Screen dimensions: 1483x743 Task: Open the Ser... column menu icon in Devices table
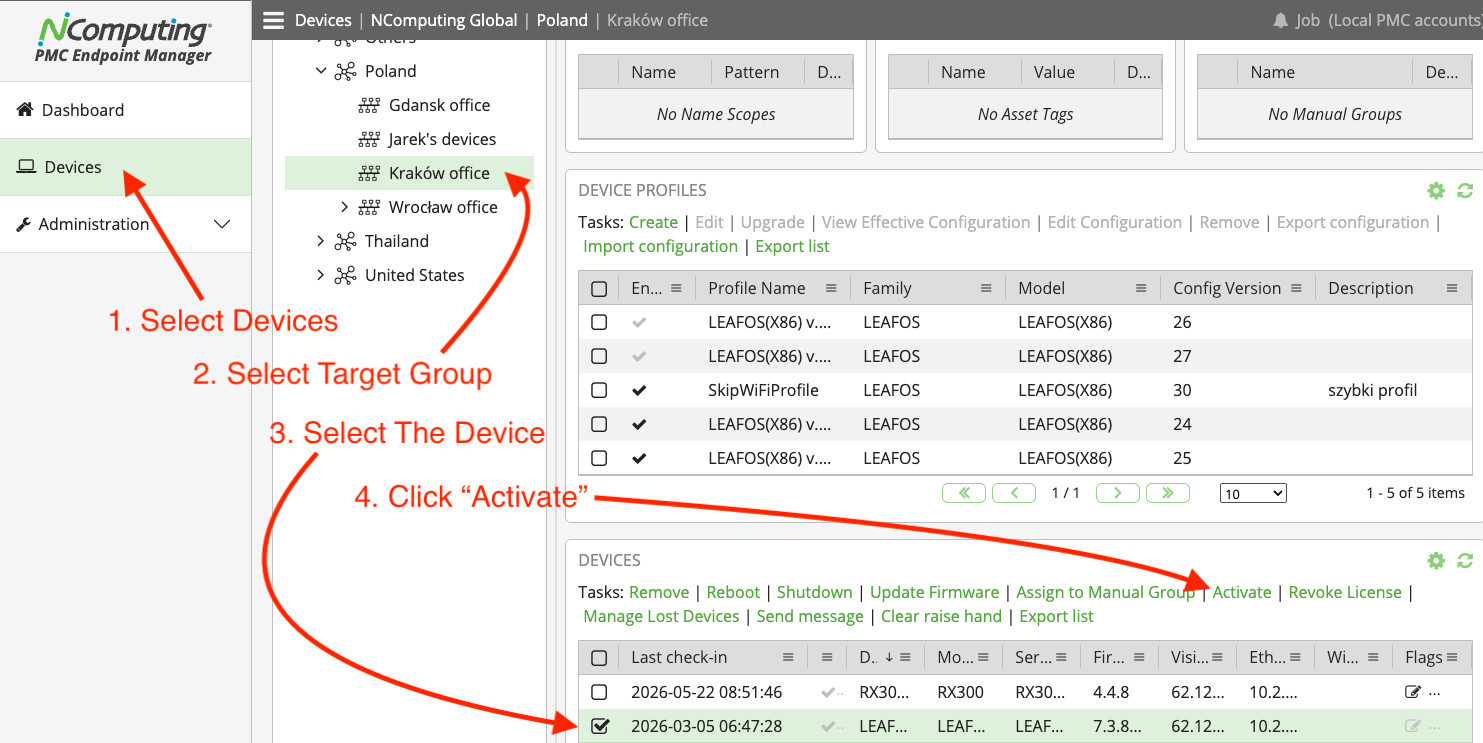tap(1063, 658)
